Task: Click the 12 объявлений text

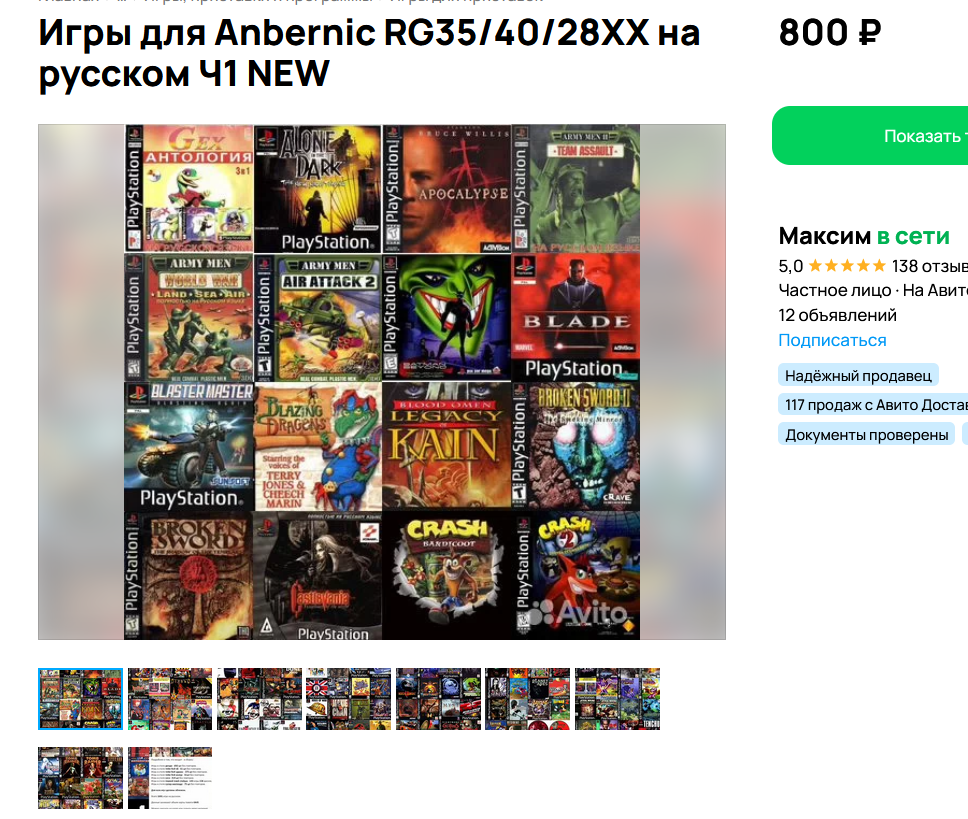Action: 837,315
